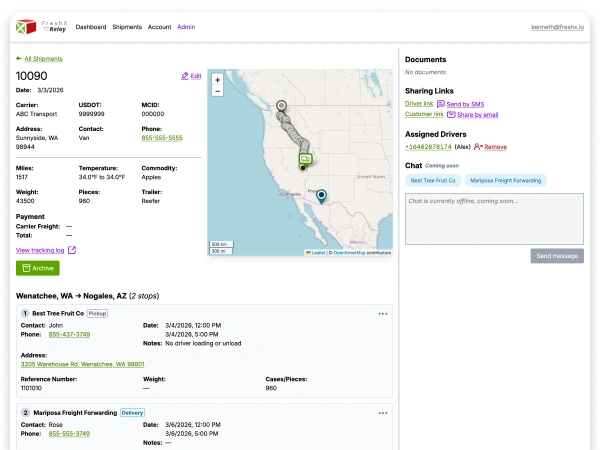This screenshot has height=450, width=600.
Task: Click the pencil icon next to Edit
Action: 185,76
